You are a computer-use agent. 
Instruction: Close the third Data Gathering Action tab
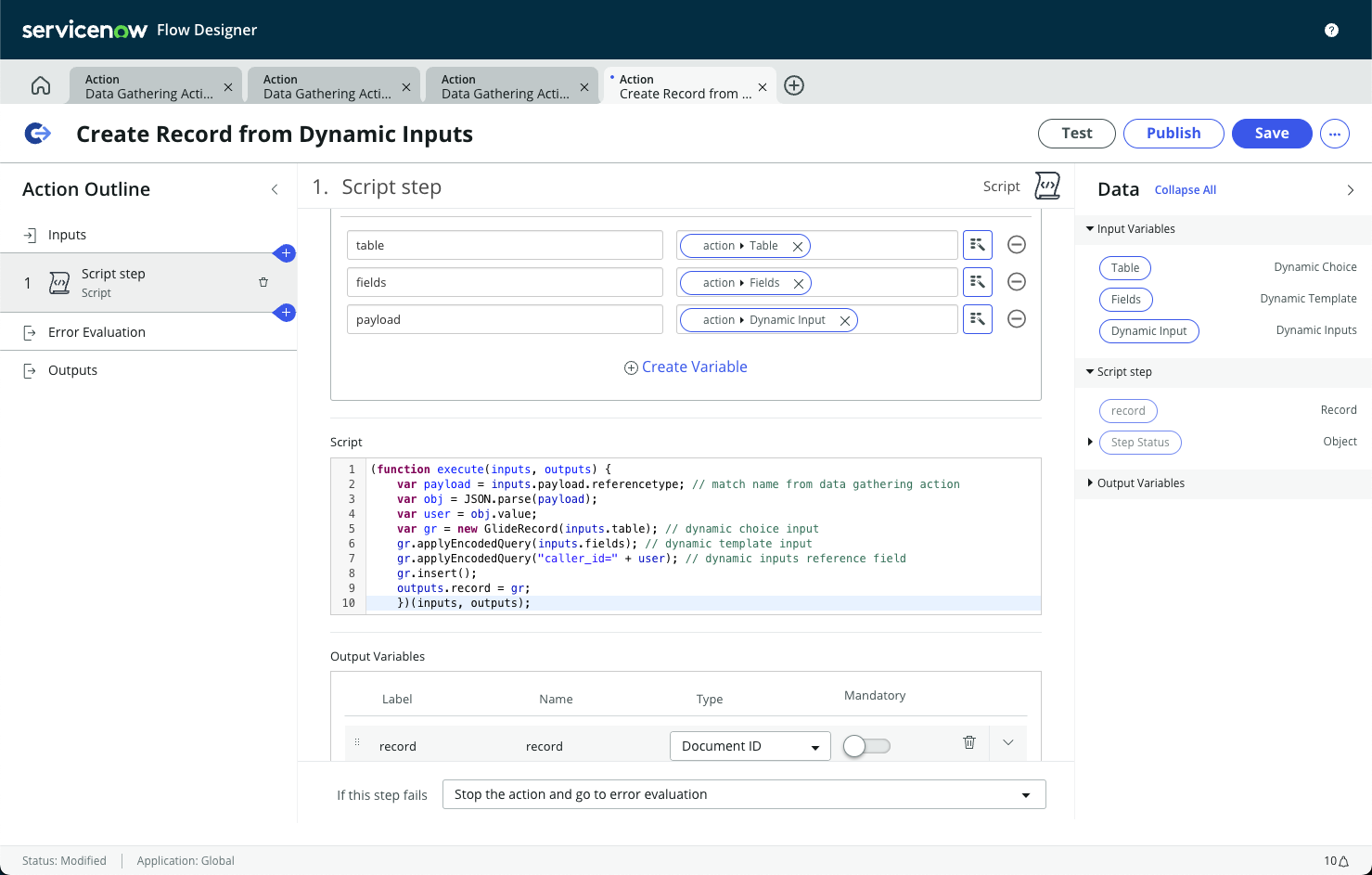click(584, 87)
